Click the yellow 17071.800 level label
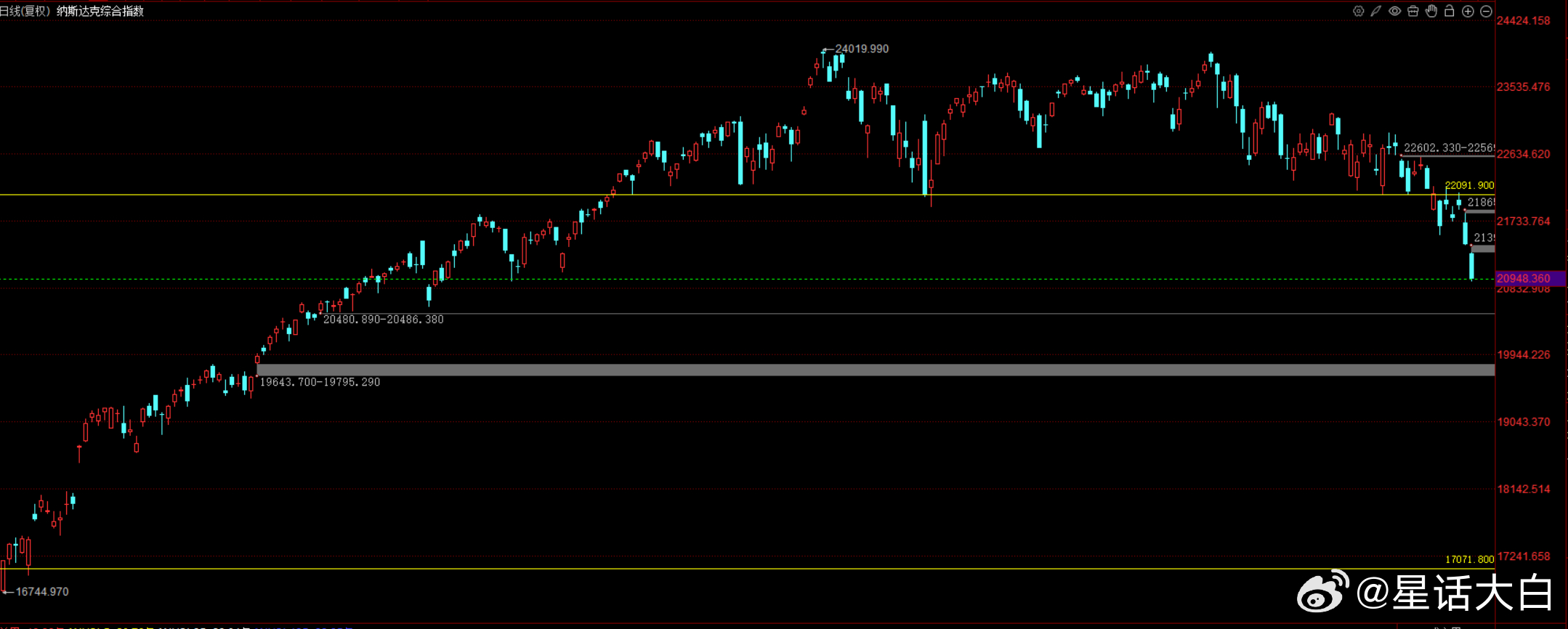Screen dimensions: 1568x629 pyautogui.click(x=1469, y=559)
